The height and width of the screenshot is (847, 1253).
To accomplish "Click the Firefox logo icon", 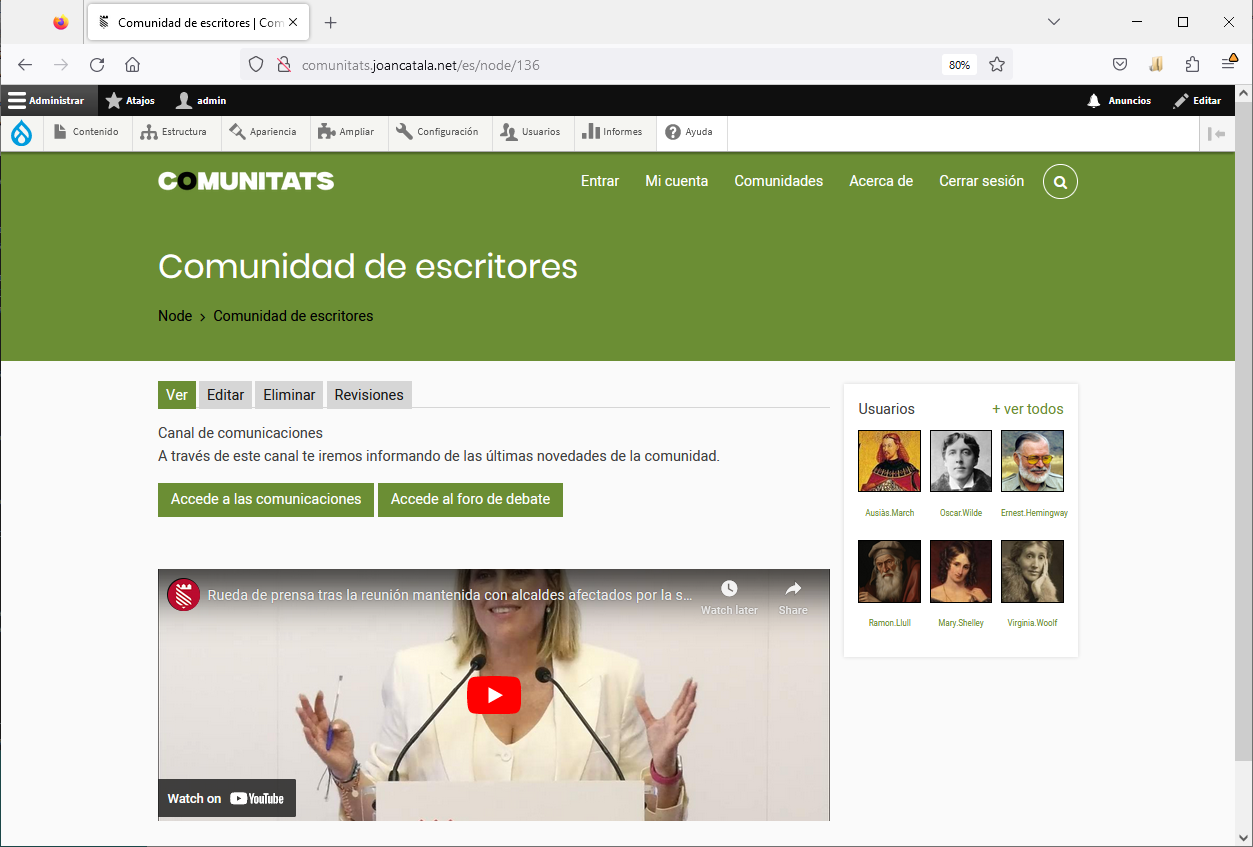I will tap(61, 22).
